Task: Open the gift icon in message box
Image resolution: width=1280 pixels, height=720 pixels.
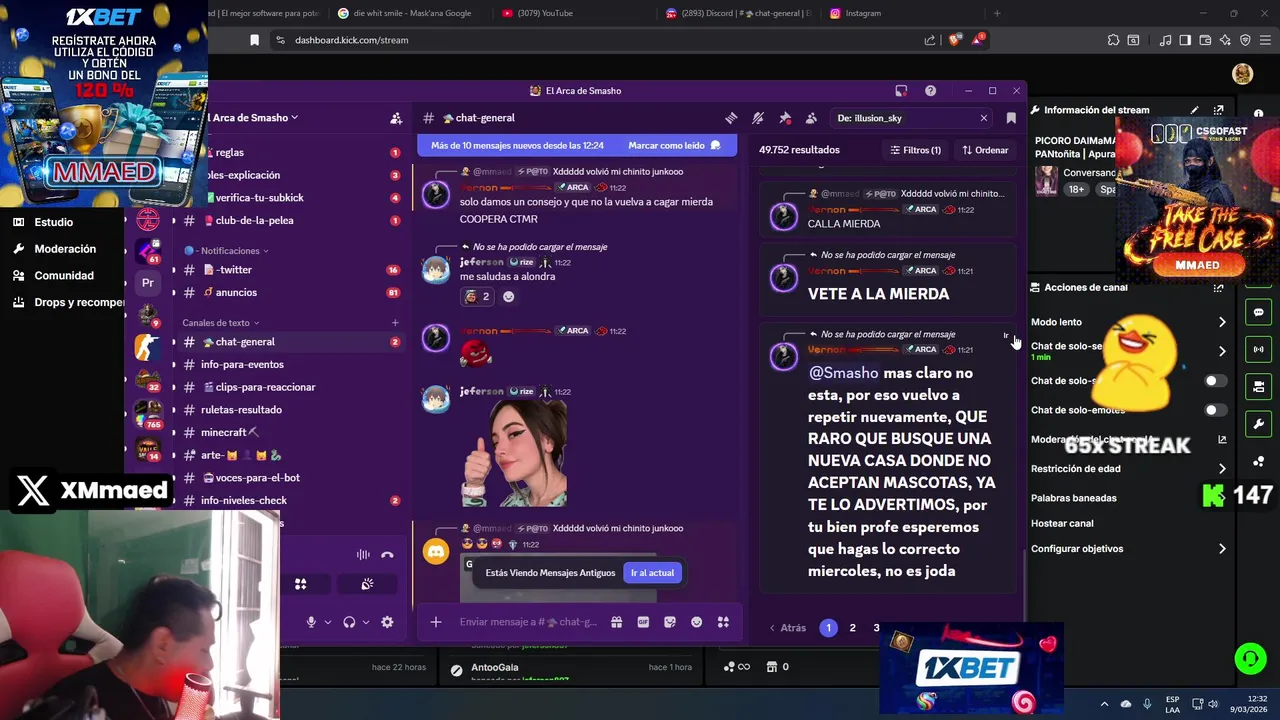Action: (x=617, y=622)
